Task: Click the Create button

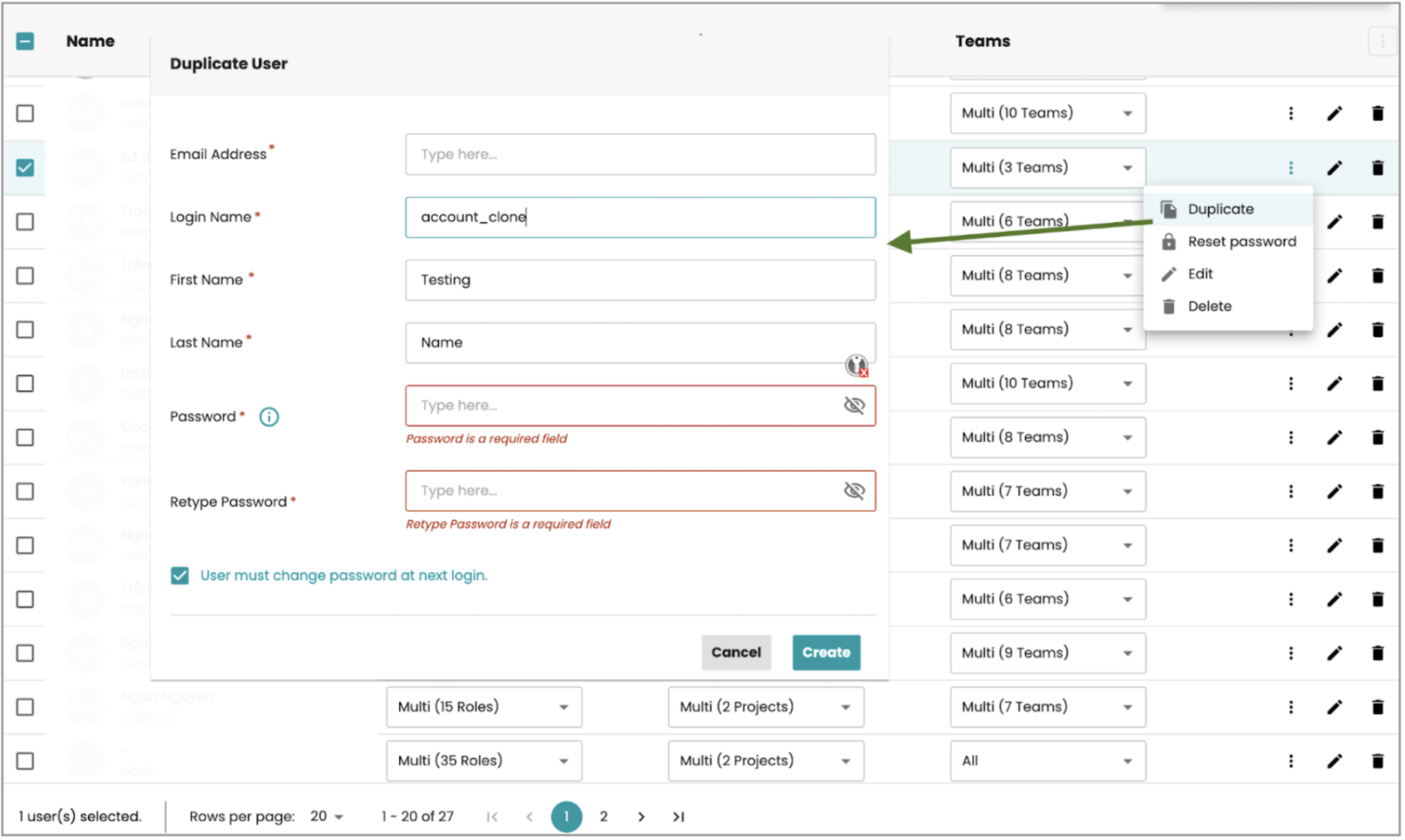Action: point(826,652)
